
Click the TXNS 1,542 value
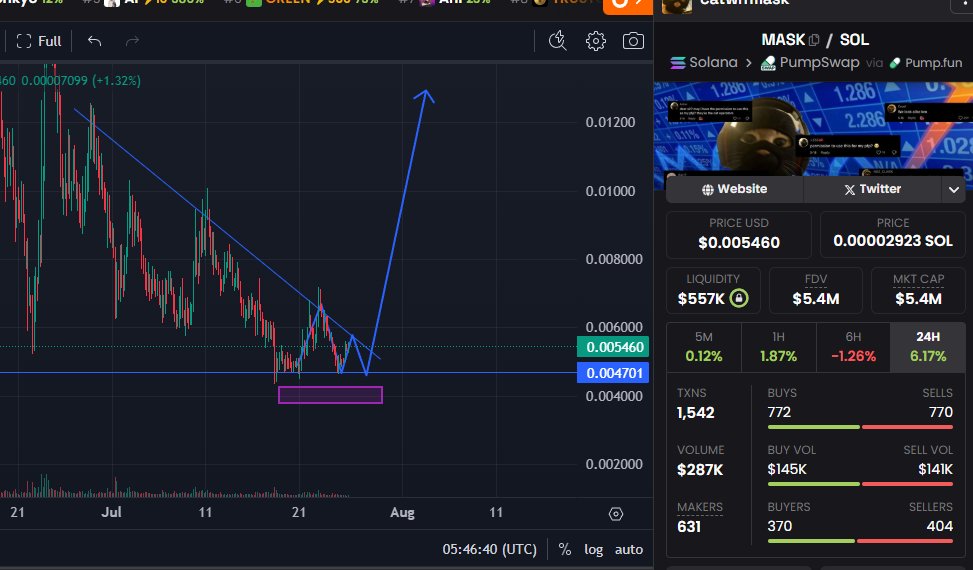coord(696,413)
